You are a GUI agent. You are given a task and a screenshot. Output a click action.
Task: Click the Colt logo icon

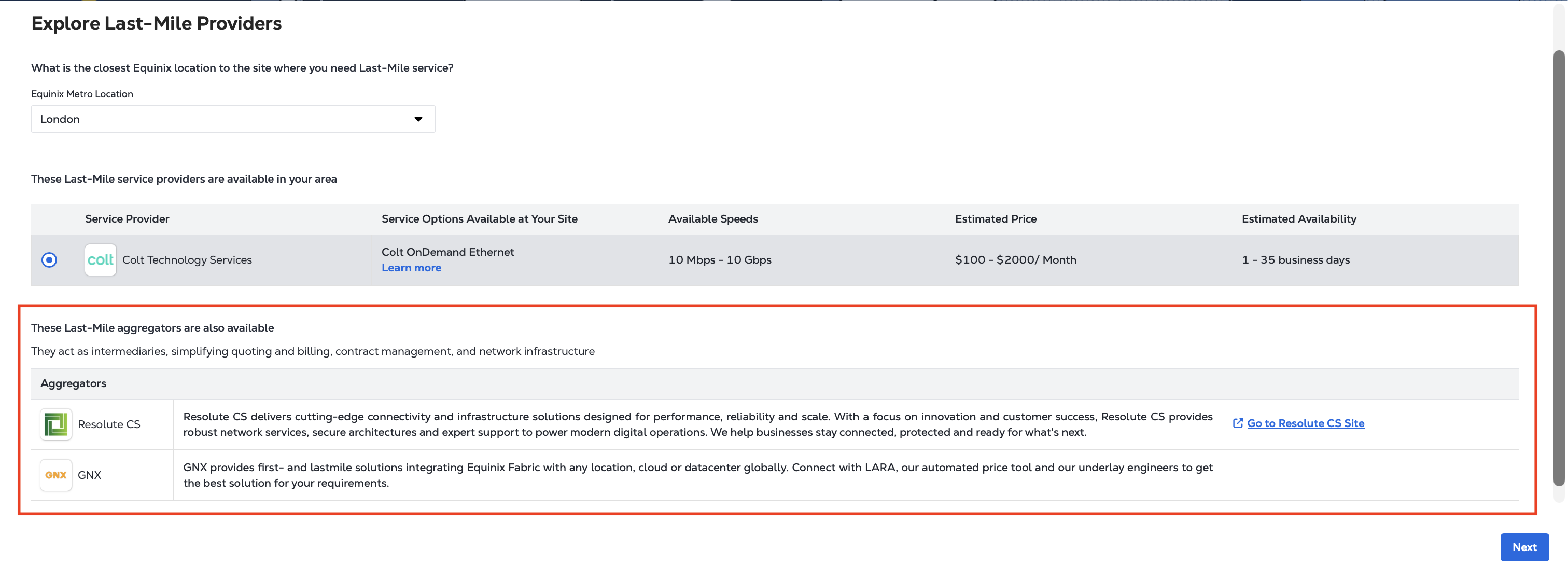tap(101, 260)
